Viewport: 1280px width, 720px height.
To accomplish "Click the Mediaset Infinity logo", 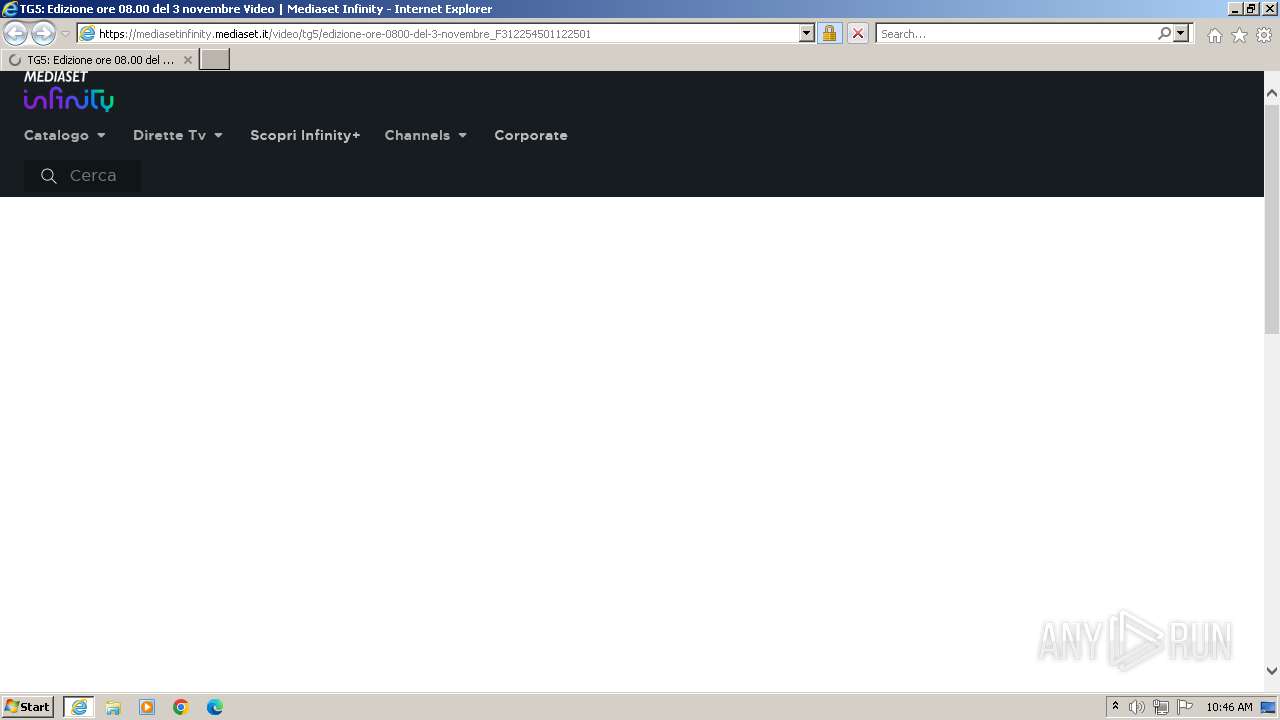I will (69, 91).
